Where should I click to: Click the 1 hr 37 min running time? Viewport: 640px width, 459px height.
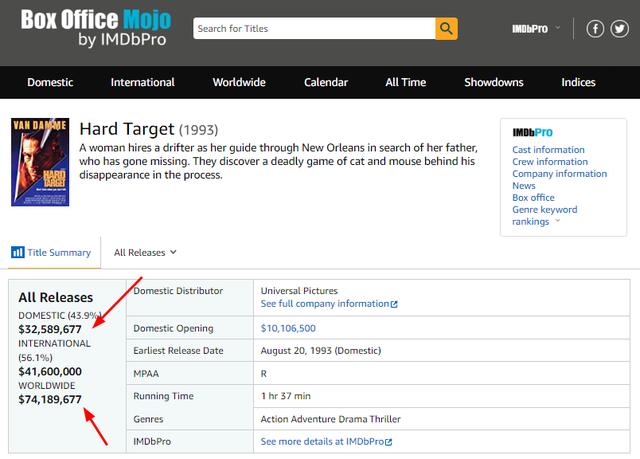[x=286, y=396]
